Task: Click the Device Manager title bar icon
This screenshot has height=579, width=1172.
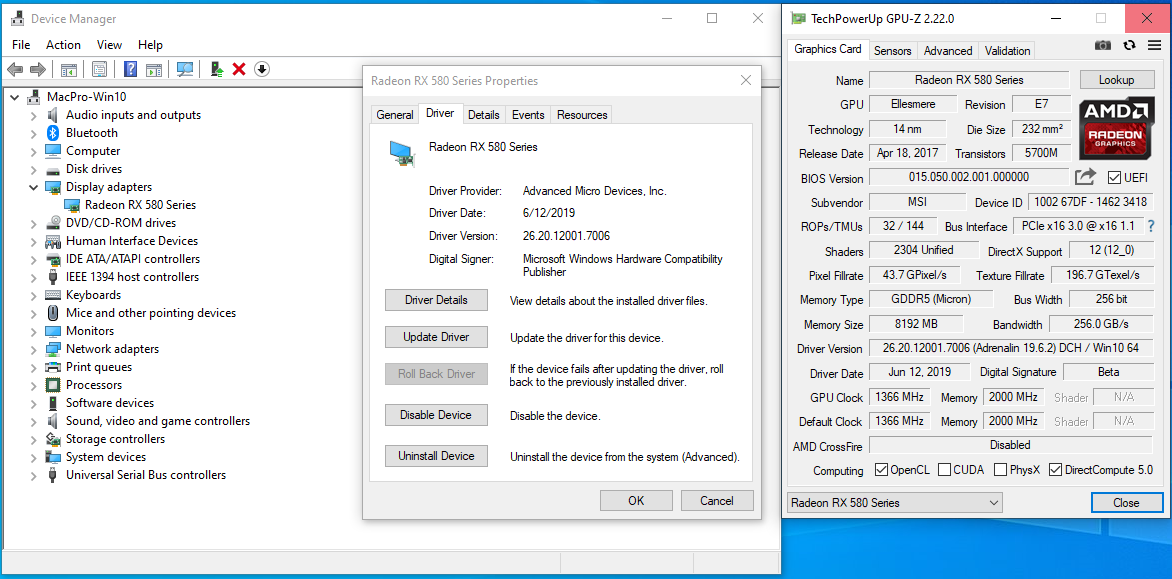Action: (x=17, y=18)
